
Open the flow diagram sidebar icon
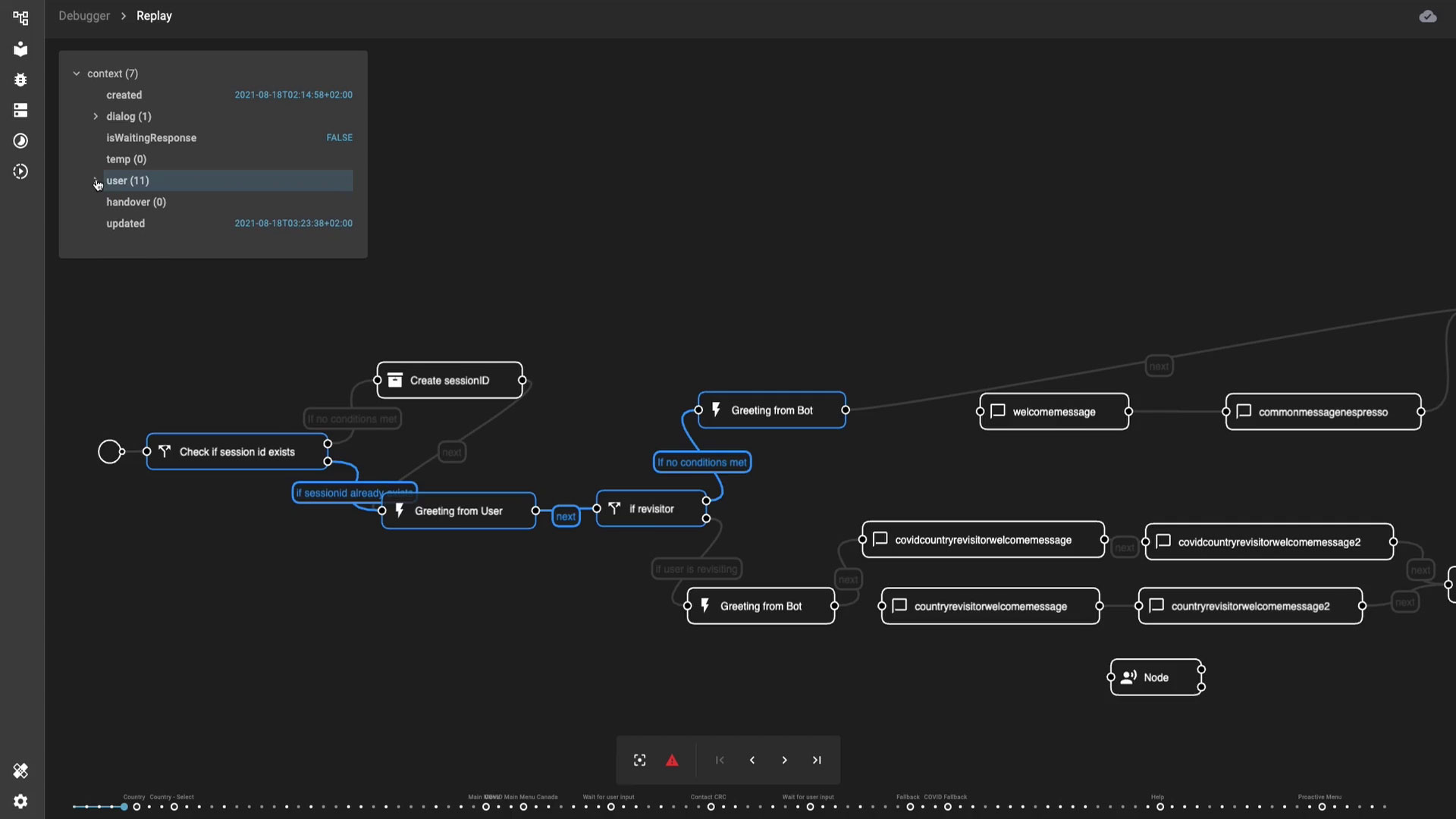coord(20,17)
